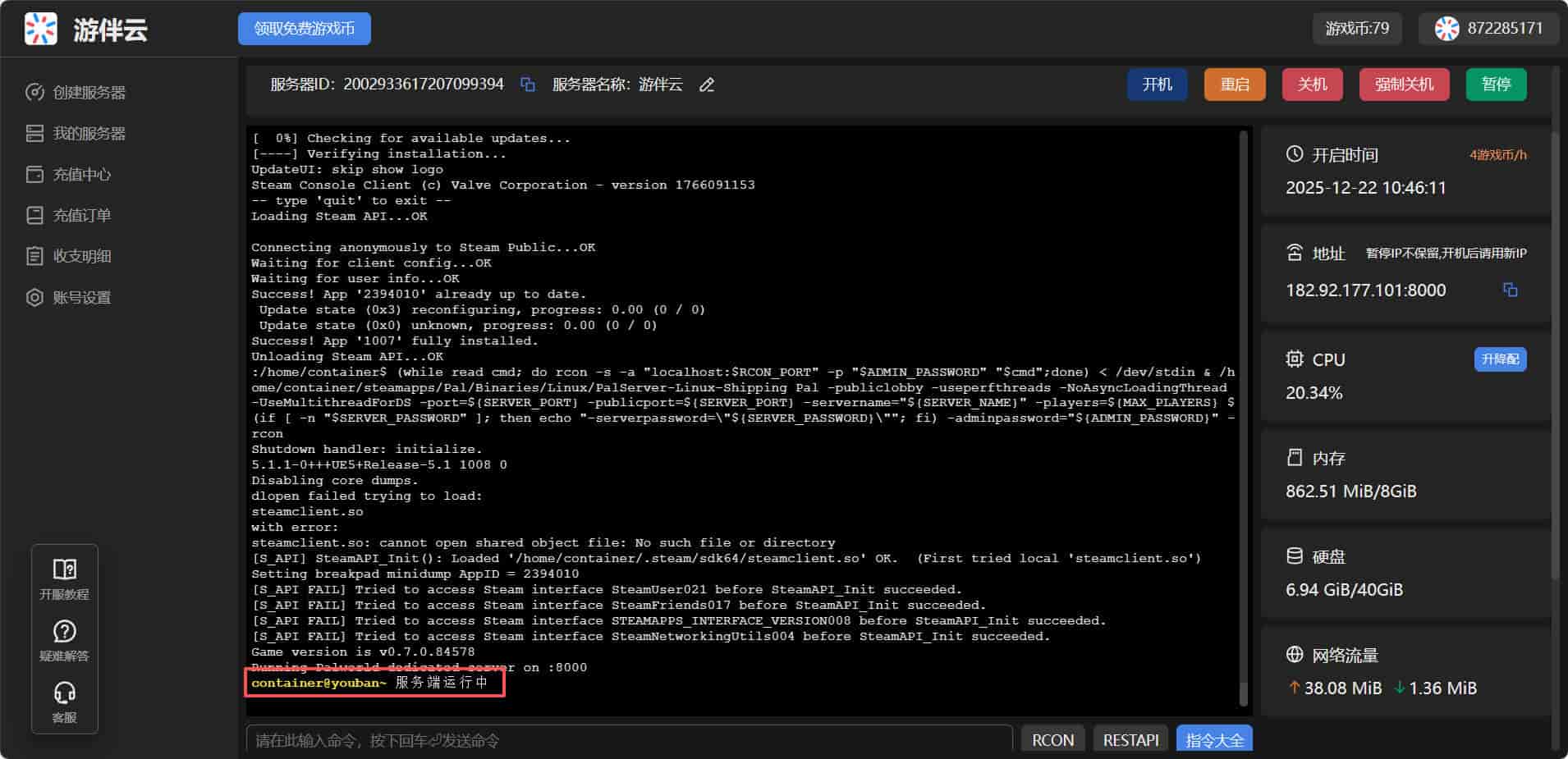
Task: Copy the server IP address
Action: 1510,290
